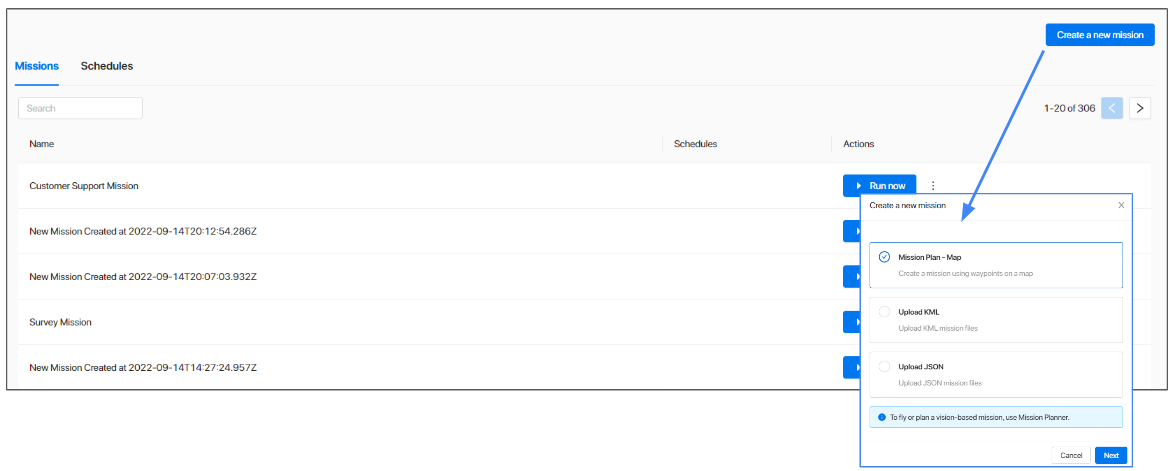Click the Schedules column header
The width and height of the screenshot is (1172, 471).
click(x=696, y=144)
